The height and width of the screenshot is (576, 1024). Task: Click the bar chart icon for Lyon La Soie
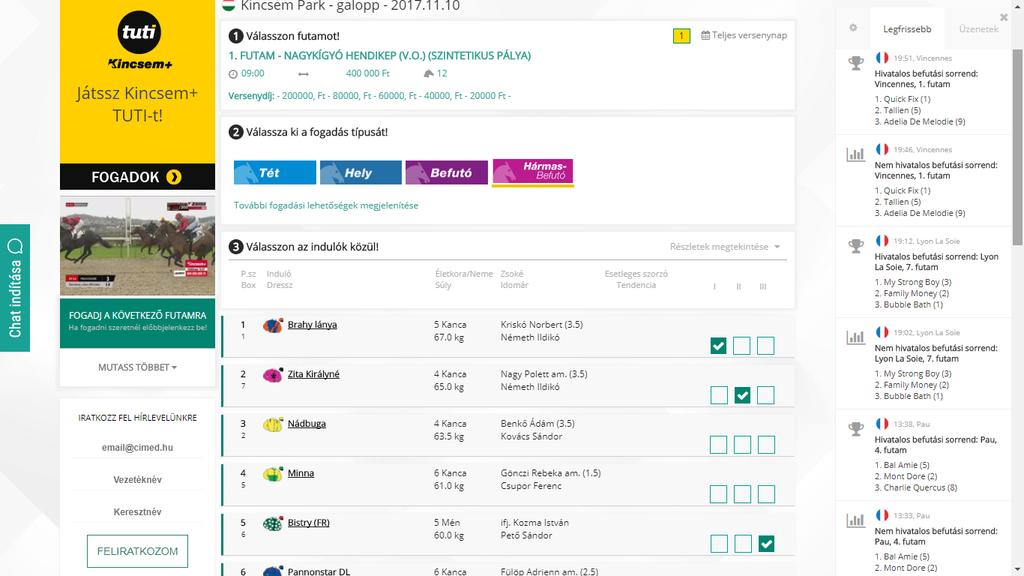pyautogui.click(x=855, y=337)
